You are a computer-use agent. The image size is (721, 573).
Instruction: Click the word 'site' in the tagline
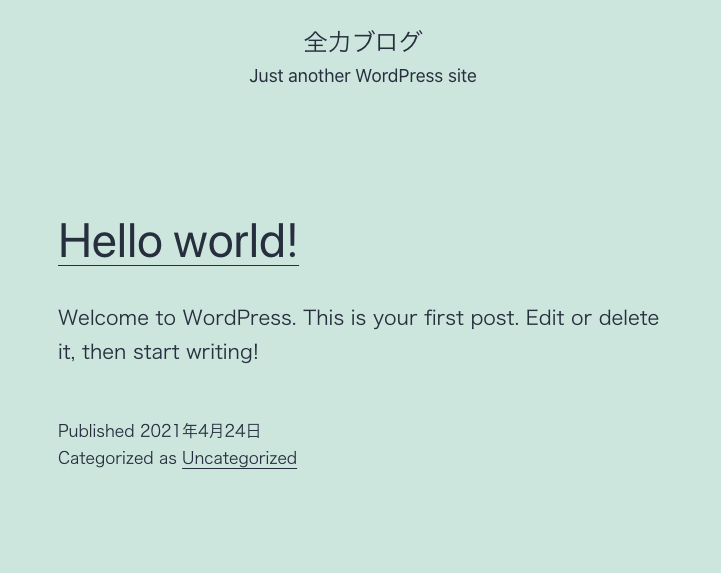(462, 76)
